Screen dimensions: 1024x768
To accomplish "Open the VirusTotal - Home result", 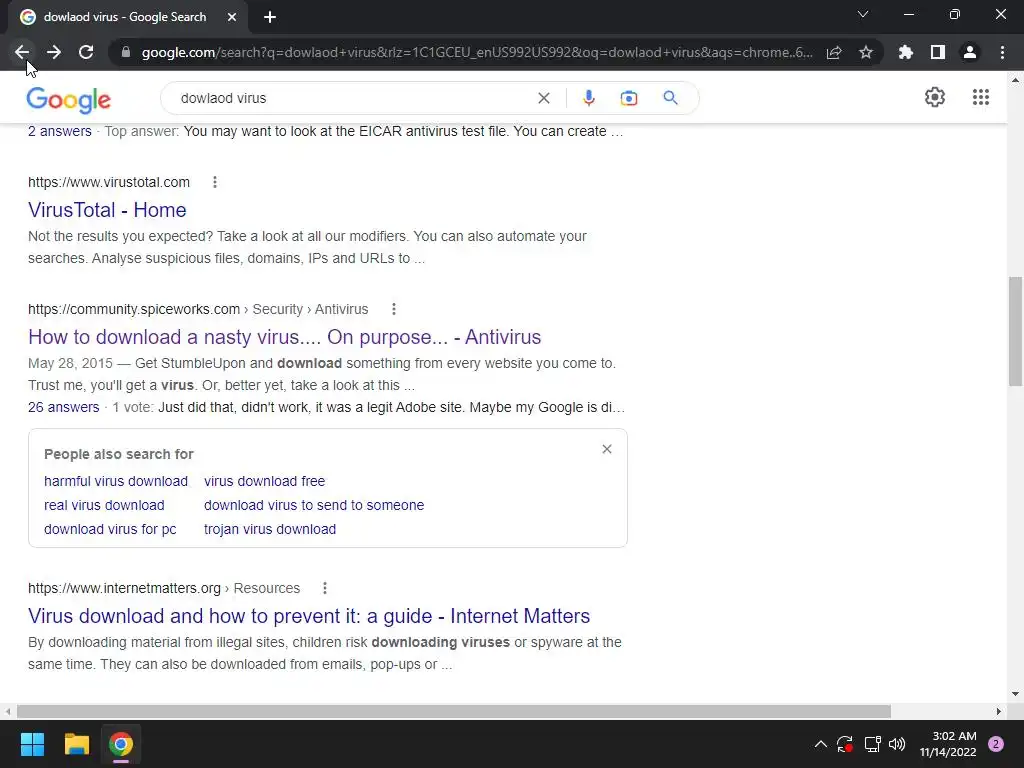I will click(x=107, y=210).
